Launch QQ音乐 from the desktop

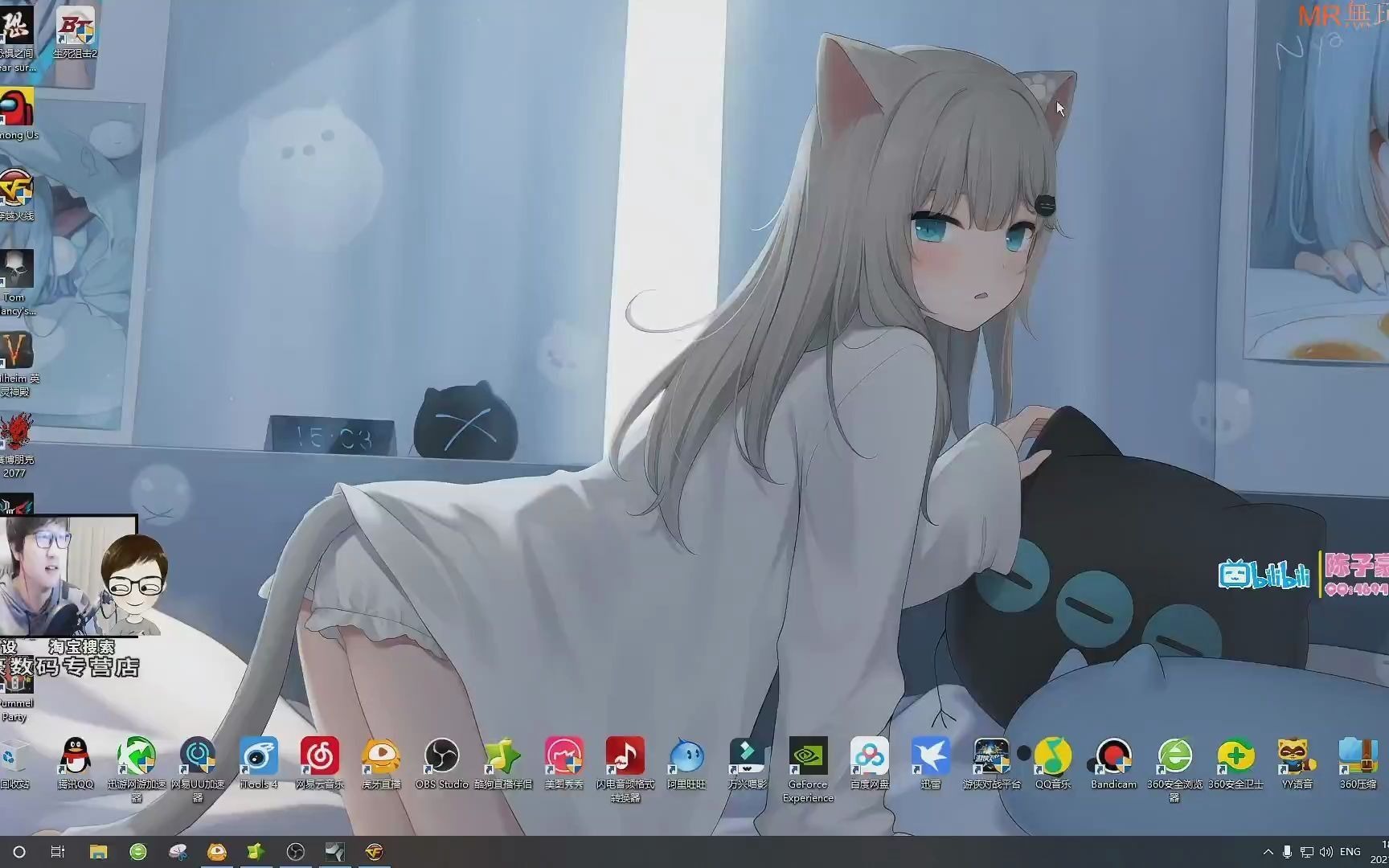click(x=1053, y=763)
